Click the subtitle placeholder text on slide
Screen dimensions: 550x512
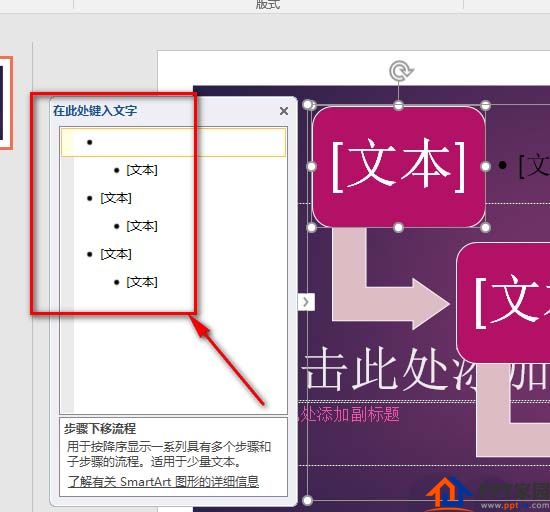[349, 415]
